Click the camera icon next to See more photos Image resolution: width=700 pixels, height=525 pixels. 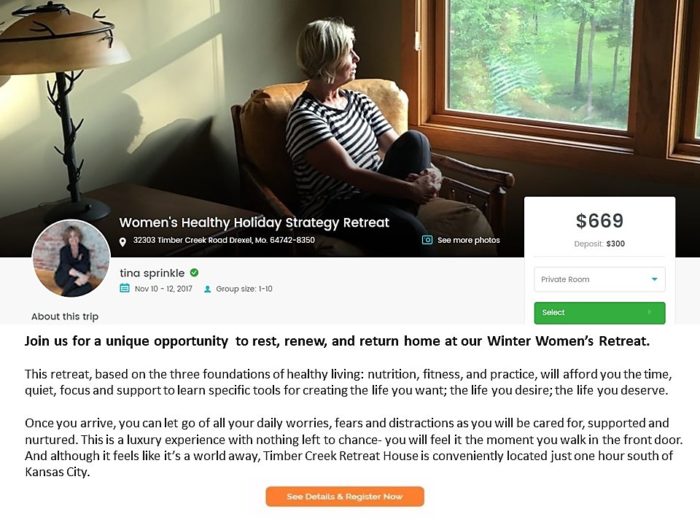(x=427, y=240)
